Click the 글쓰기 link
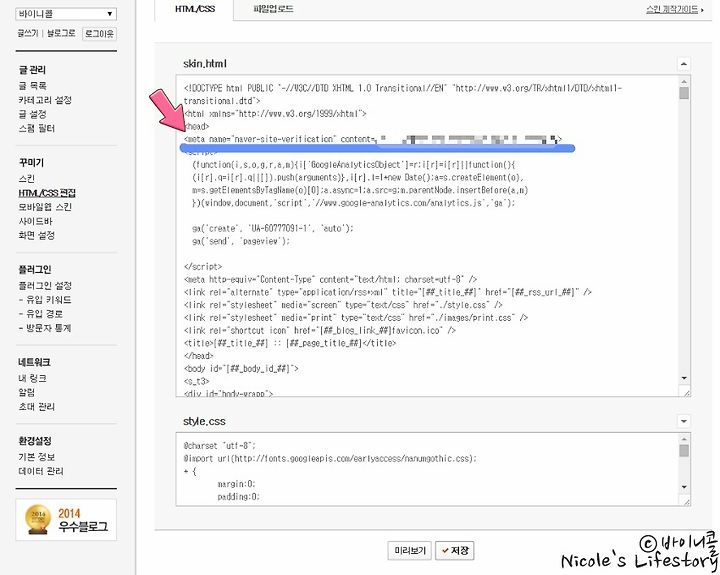Image resolution: width=720 pixels, height=575 pixels. click(28, 34)
